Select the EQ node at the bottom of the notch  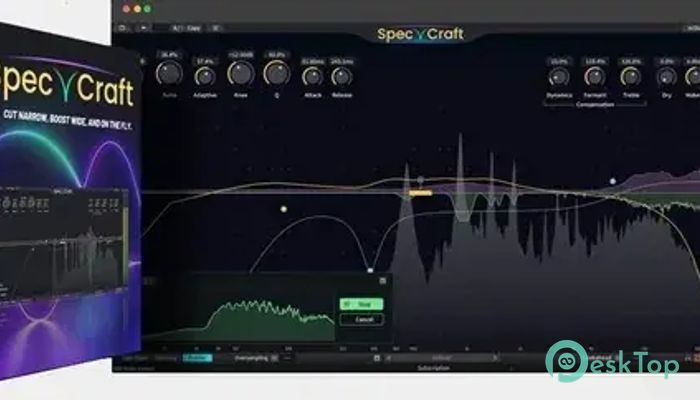coord(370,270)
